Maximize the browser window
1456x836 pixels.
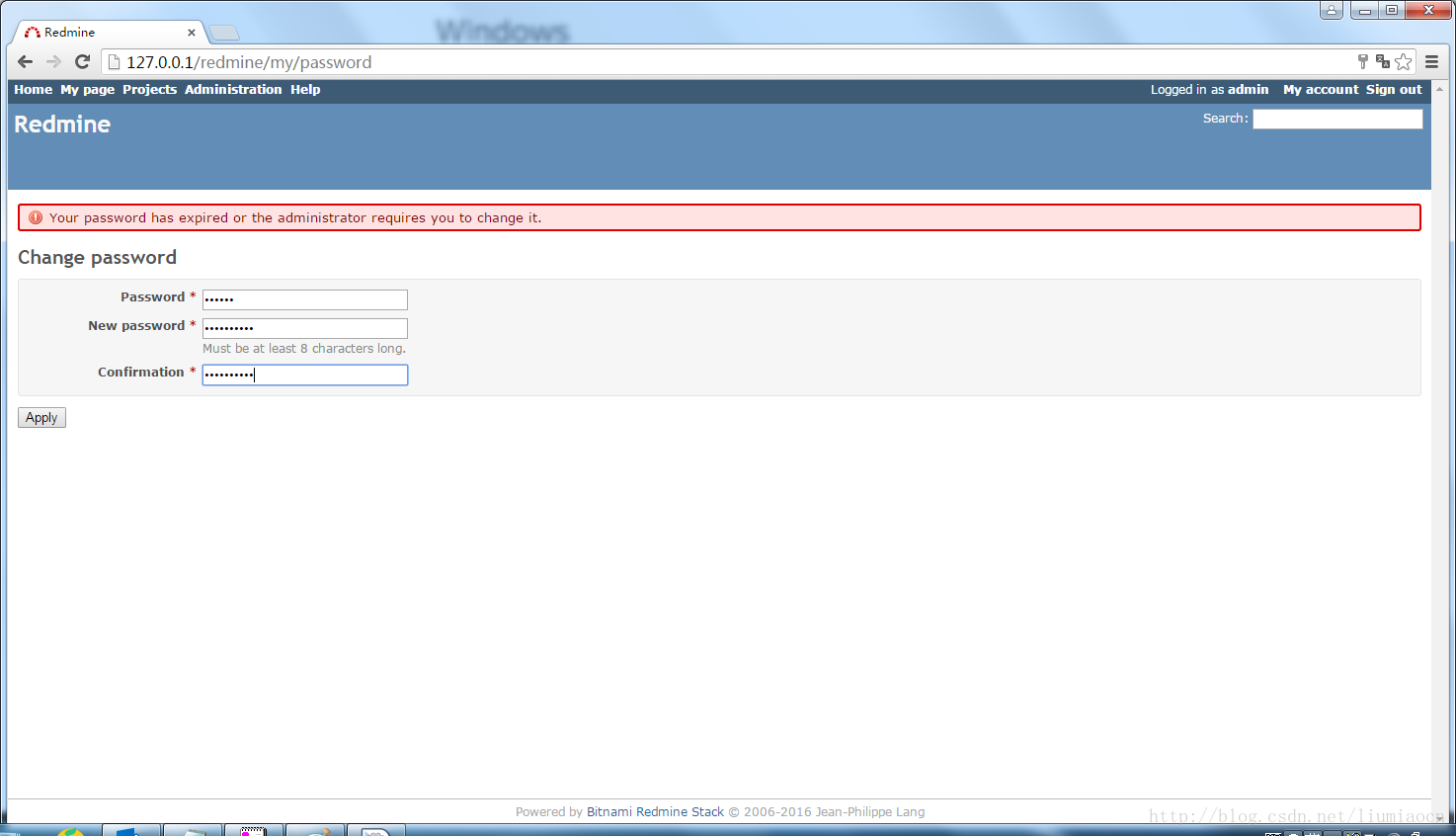pos(1391,10)
